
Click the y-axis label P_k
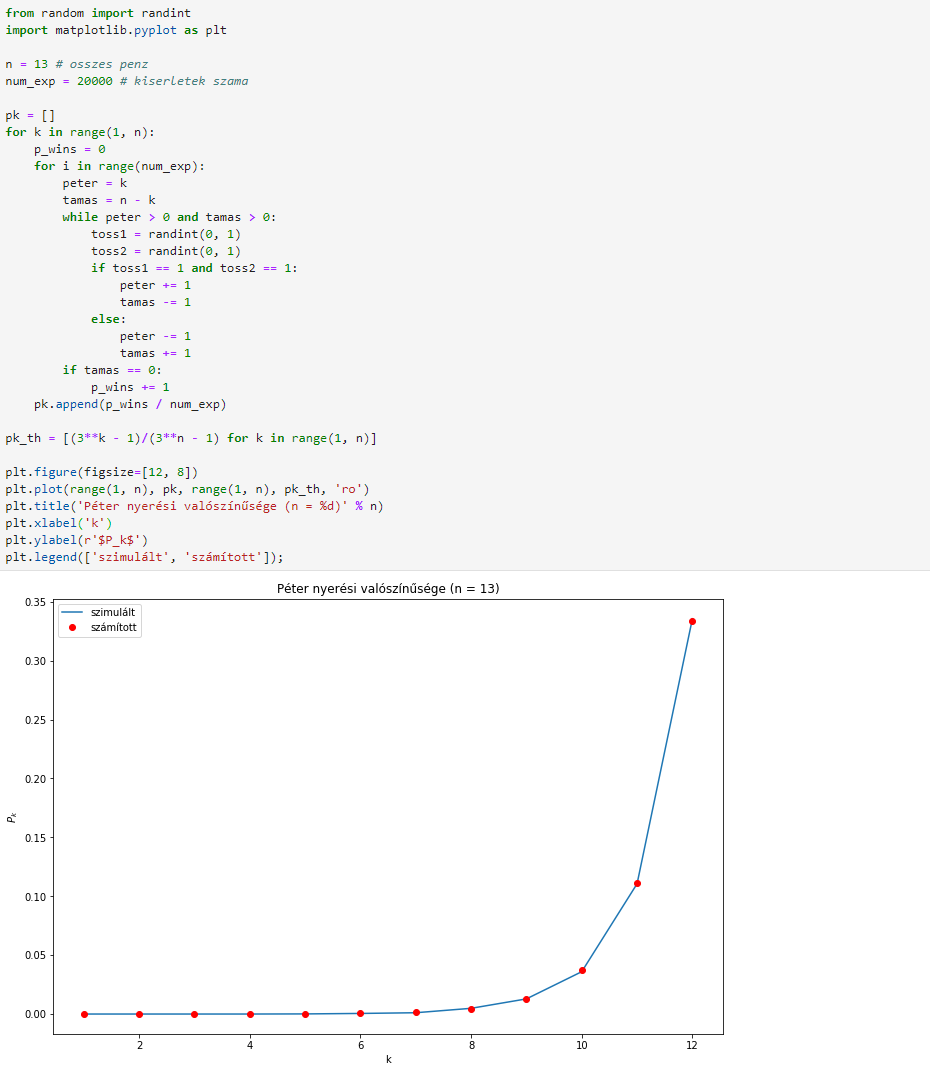pos(12,817)
